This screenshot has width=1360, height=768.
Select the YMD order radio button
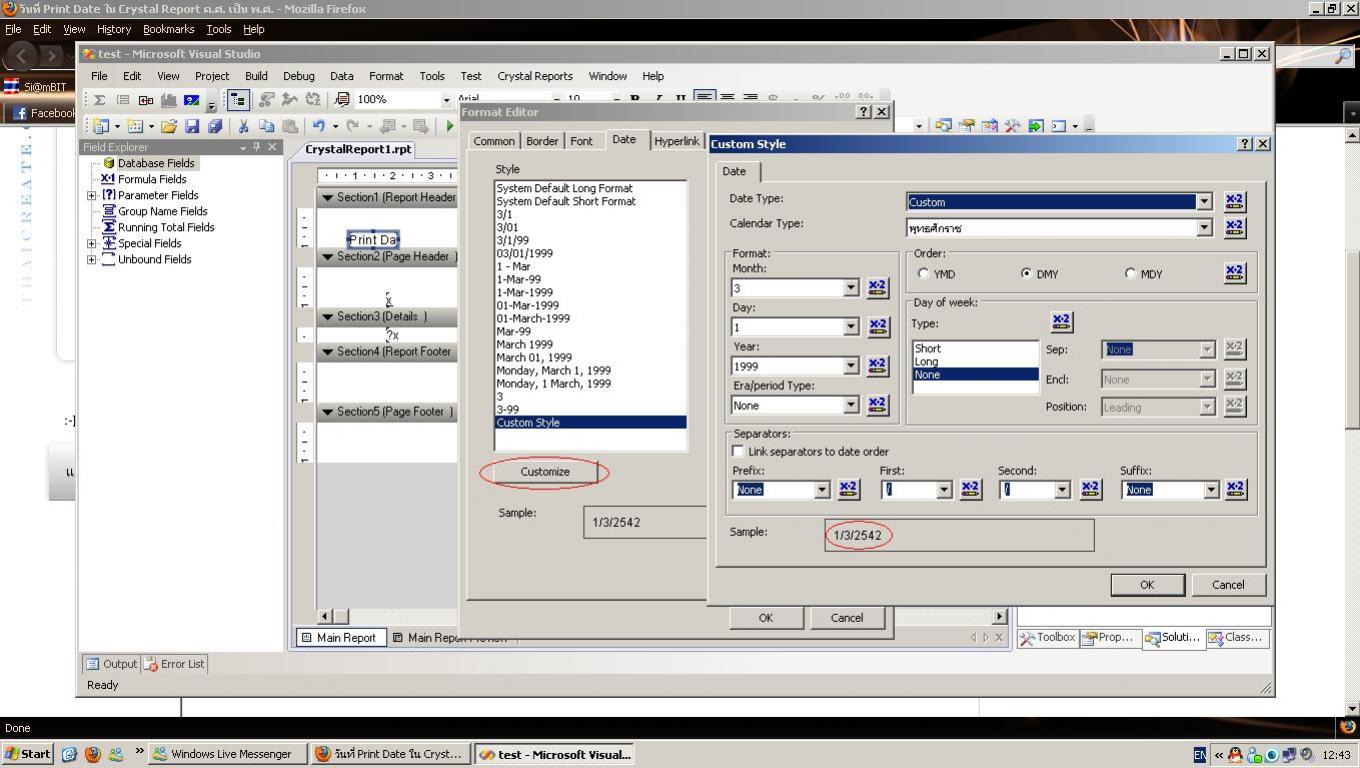pyautogui.click(x=923, y=273)
